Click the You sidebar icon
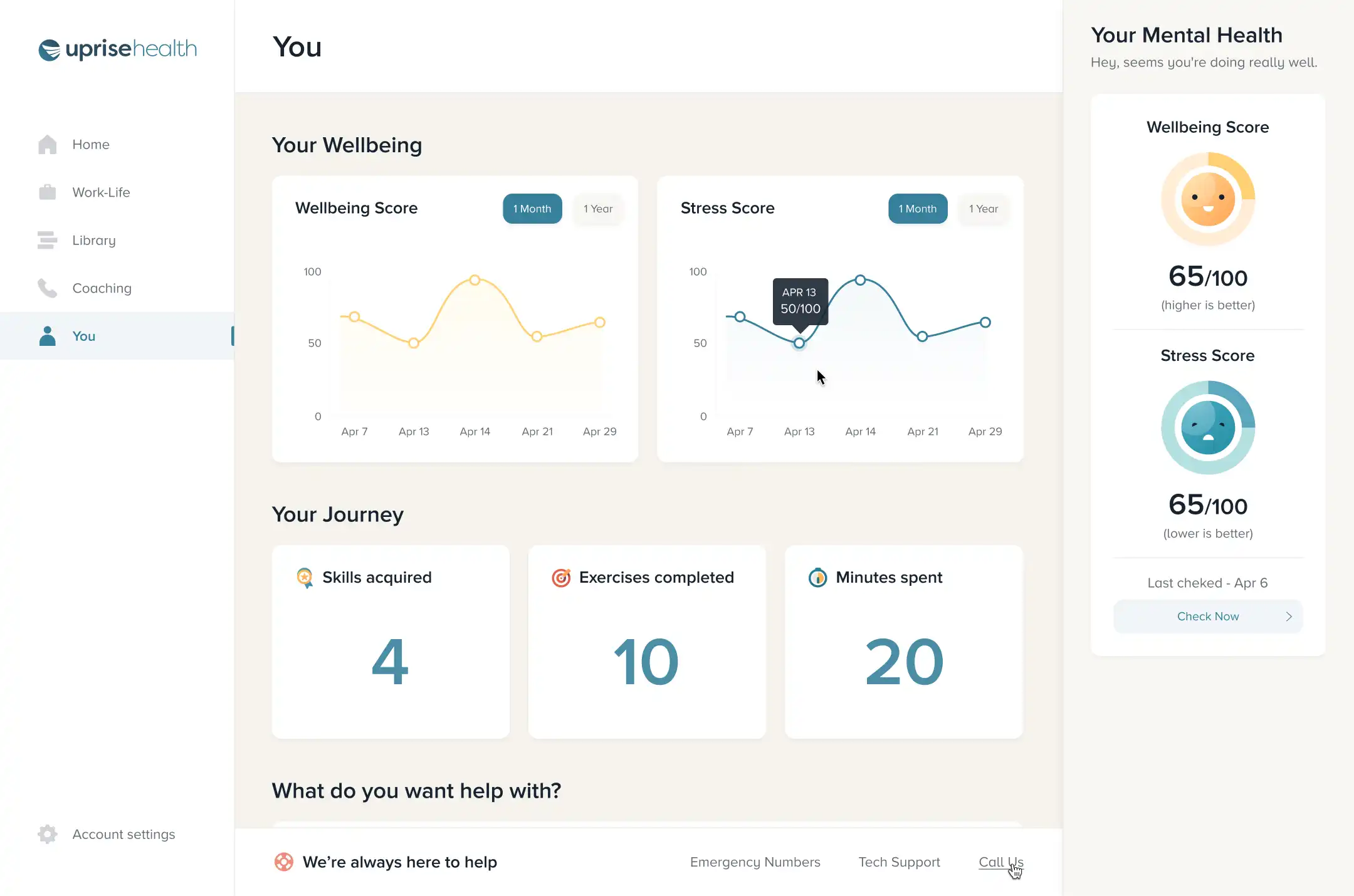 pyautogui.click(x=47, y=336)
